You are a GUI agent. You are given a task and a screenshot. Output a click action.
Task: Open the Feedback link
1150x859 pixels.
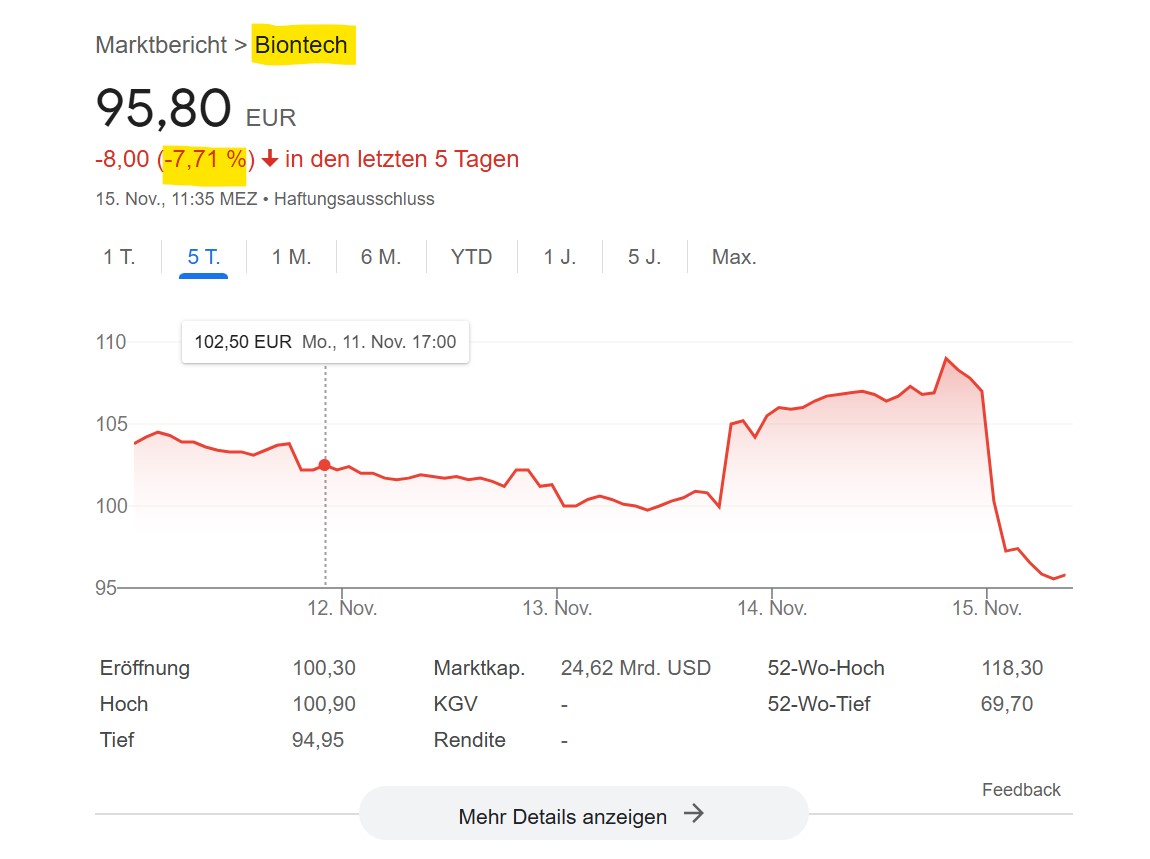[1021, 789]
